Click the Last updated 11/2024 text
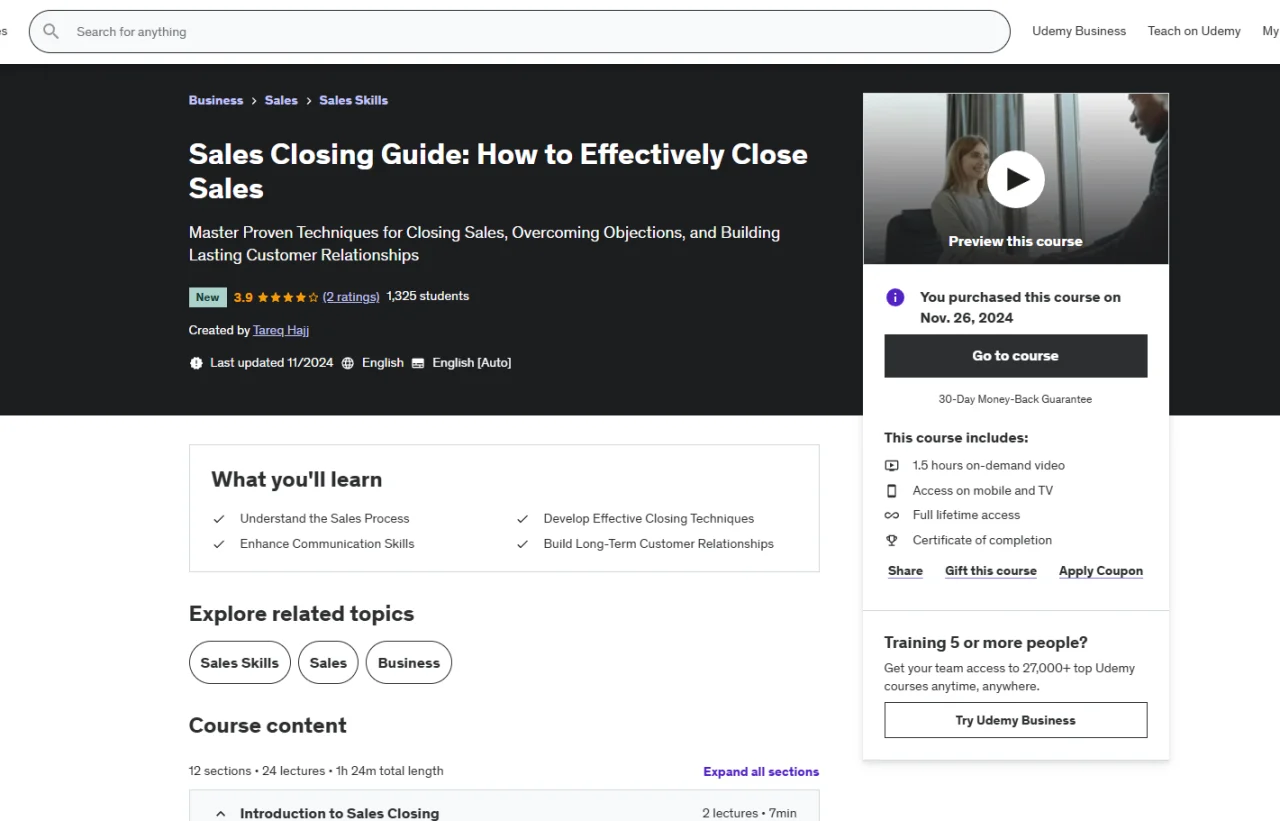 click(271, 363)
